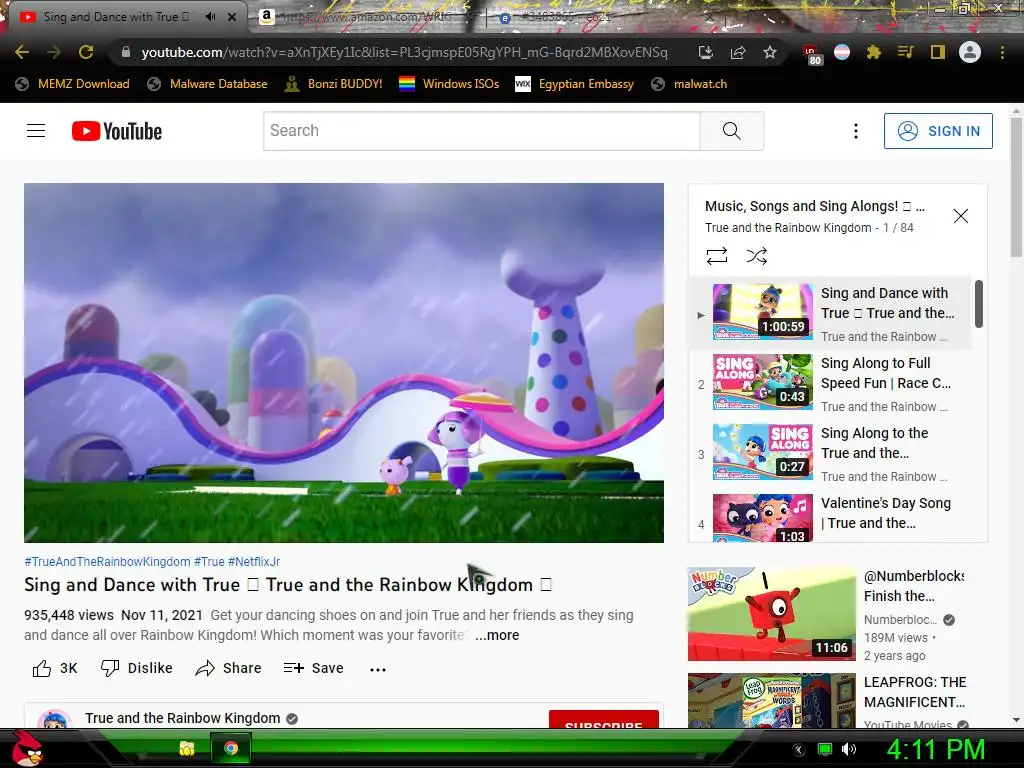Click the system tray volume icon
Viewport: 1024px width, 768px height.
click(x=848, y=749)
